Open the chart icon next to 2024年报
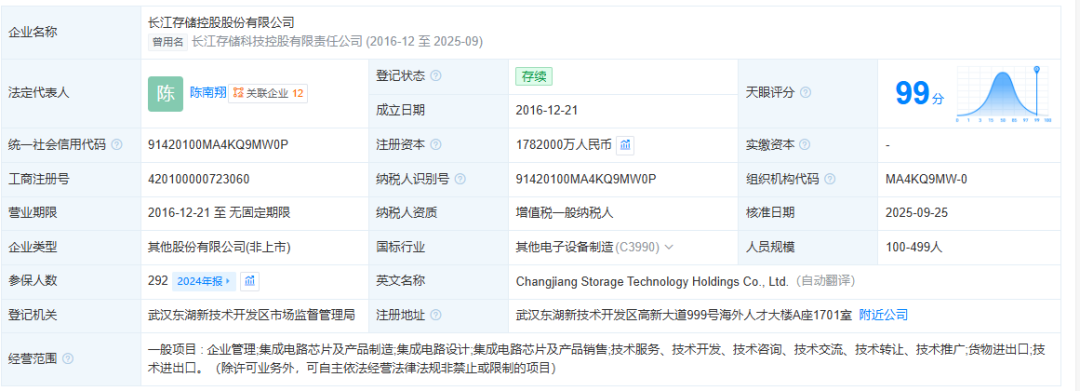Screen dimensions: 1080x391 (249, 281)
